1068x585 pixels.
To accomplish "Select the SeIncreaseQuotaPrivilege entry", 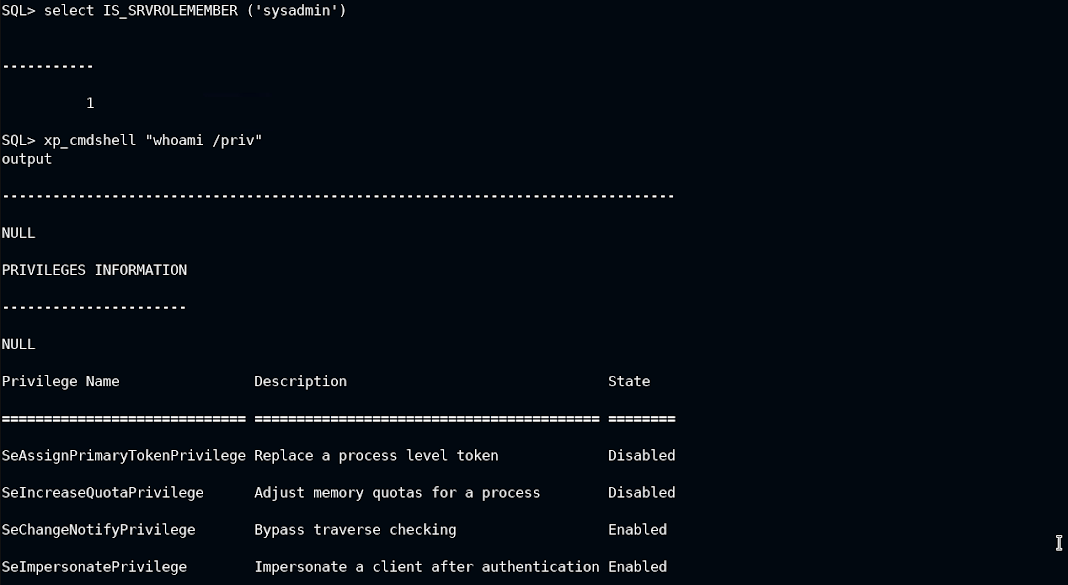I will tap(102, 492).
